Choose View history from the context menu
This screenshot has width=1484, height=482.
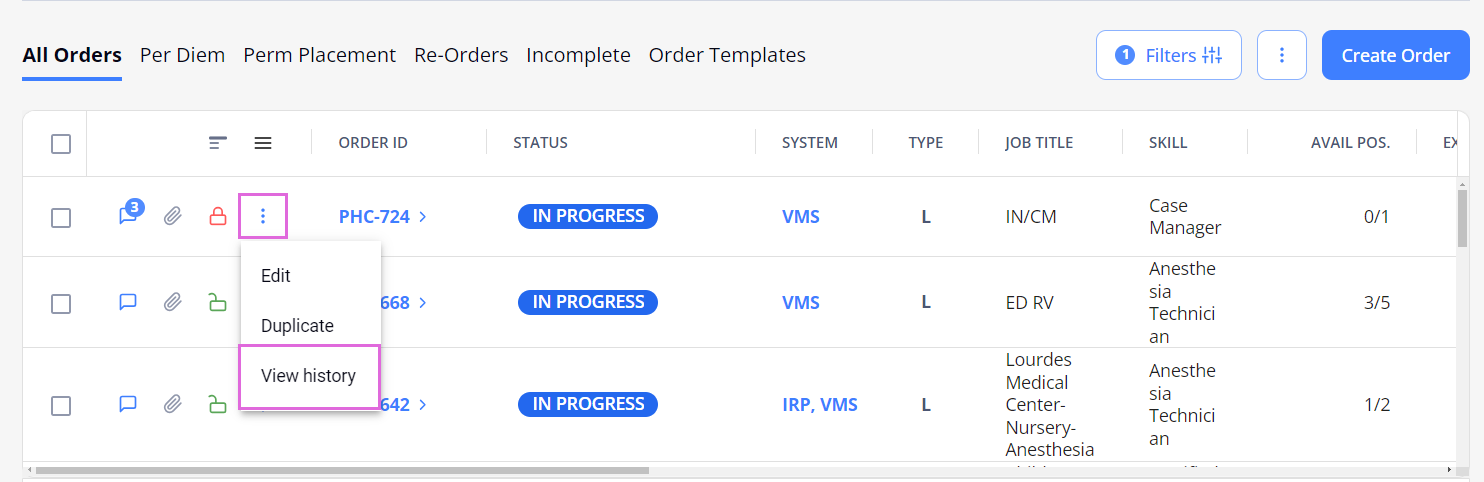coord(309,376)
